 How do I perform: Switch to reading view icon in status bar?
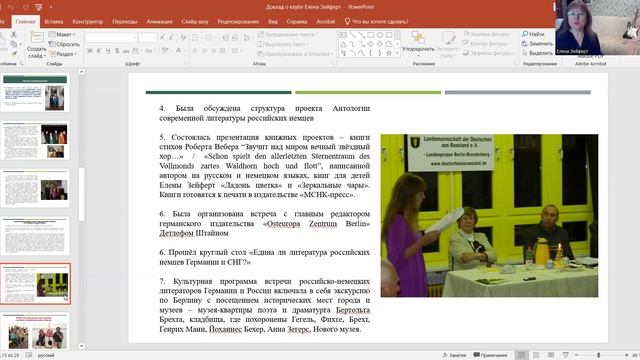point(551,355)
